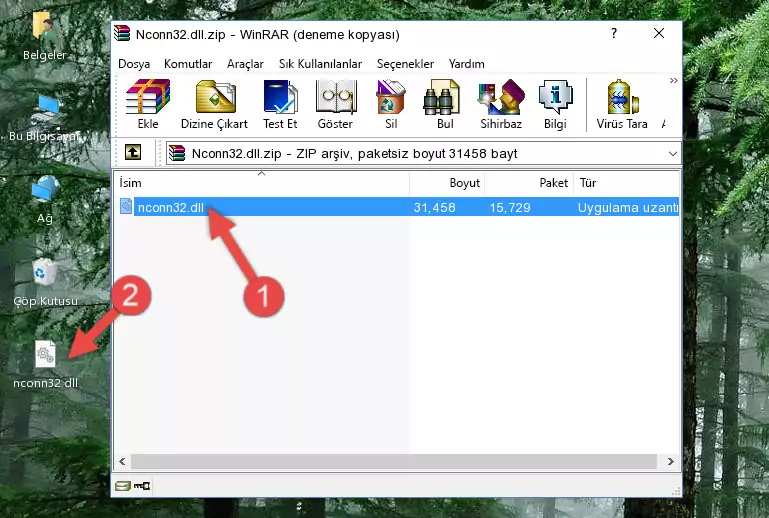The width and height of the screenshot is (769, 518).
Task: Select nconn32.dll file on desktop
Action: coord(45,365)
